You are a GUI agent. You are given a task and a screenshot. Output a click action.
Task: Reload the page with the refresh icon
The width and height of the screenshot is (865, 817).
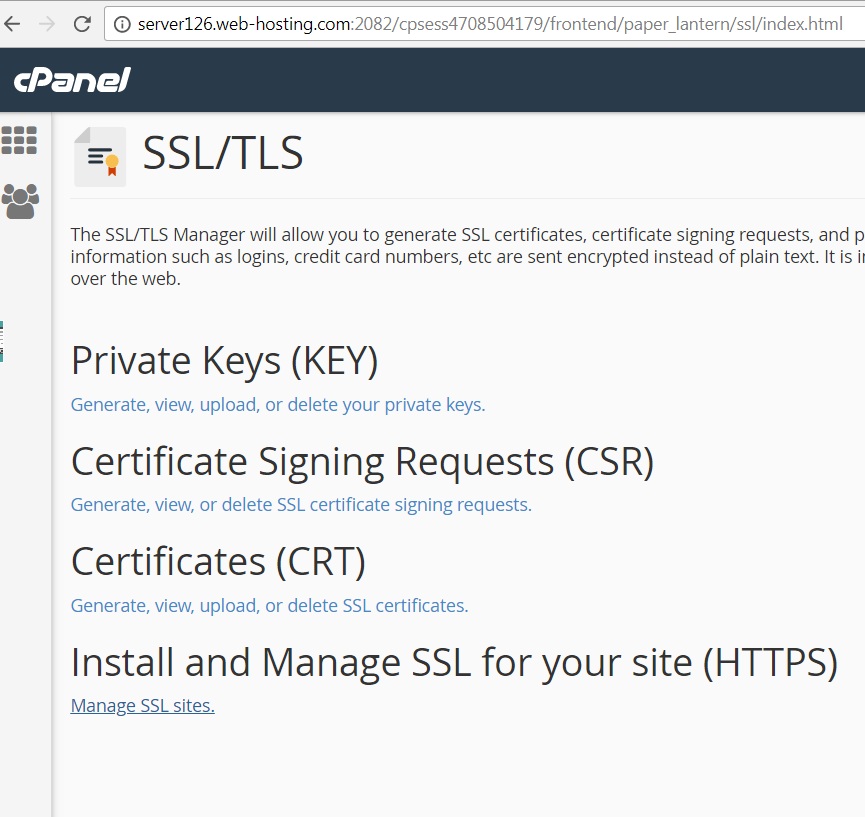82,24
